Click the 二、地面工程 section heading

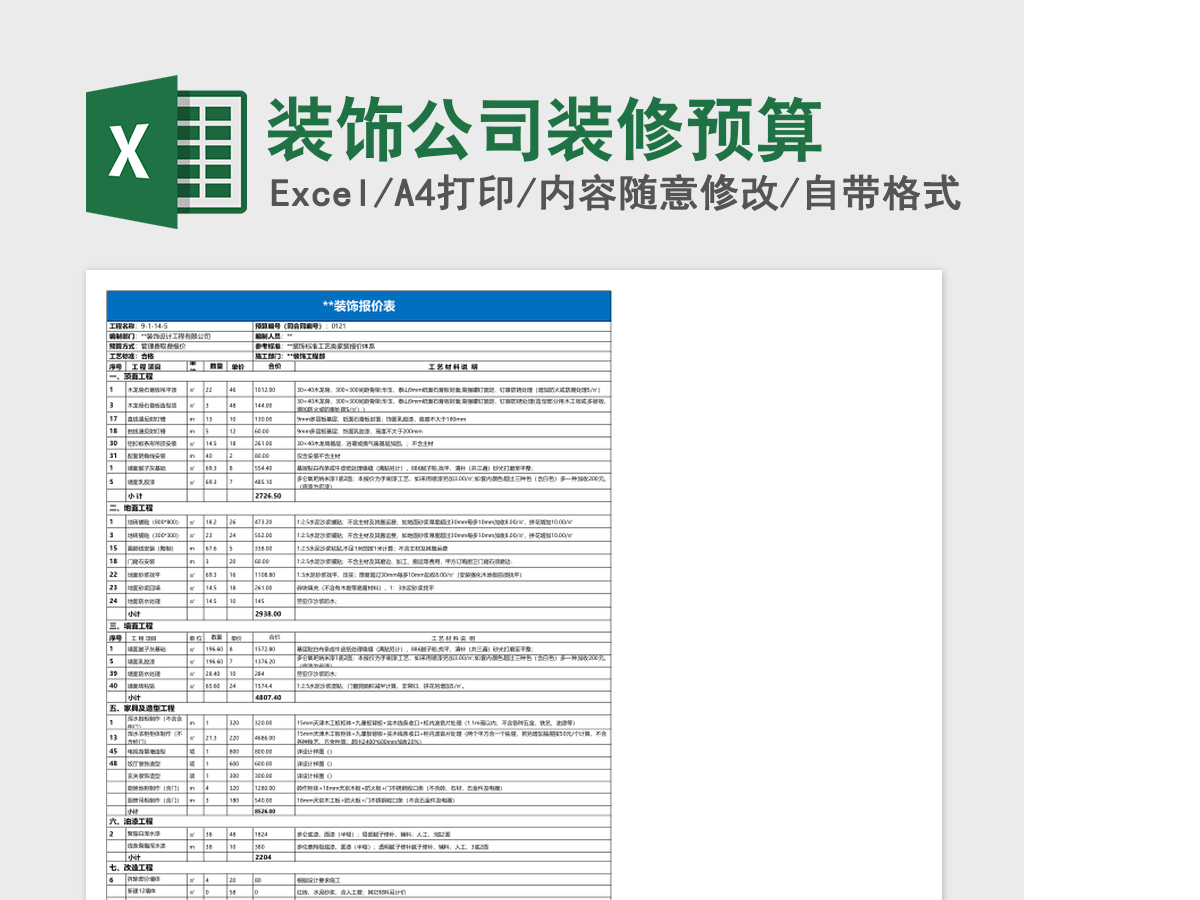(131, 508)
